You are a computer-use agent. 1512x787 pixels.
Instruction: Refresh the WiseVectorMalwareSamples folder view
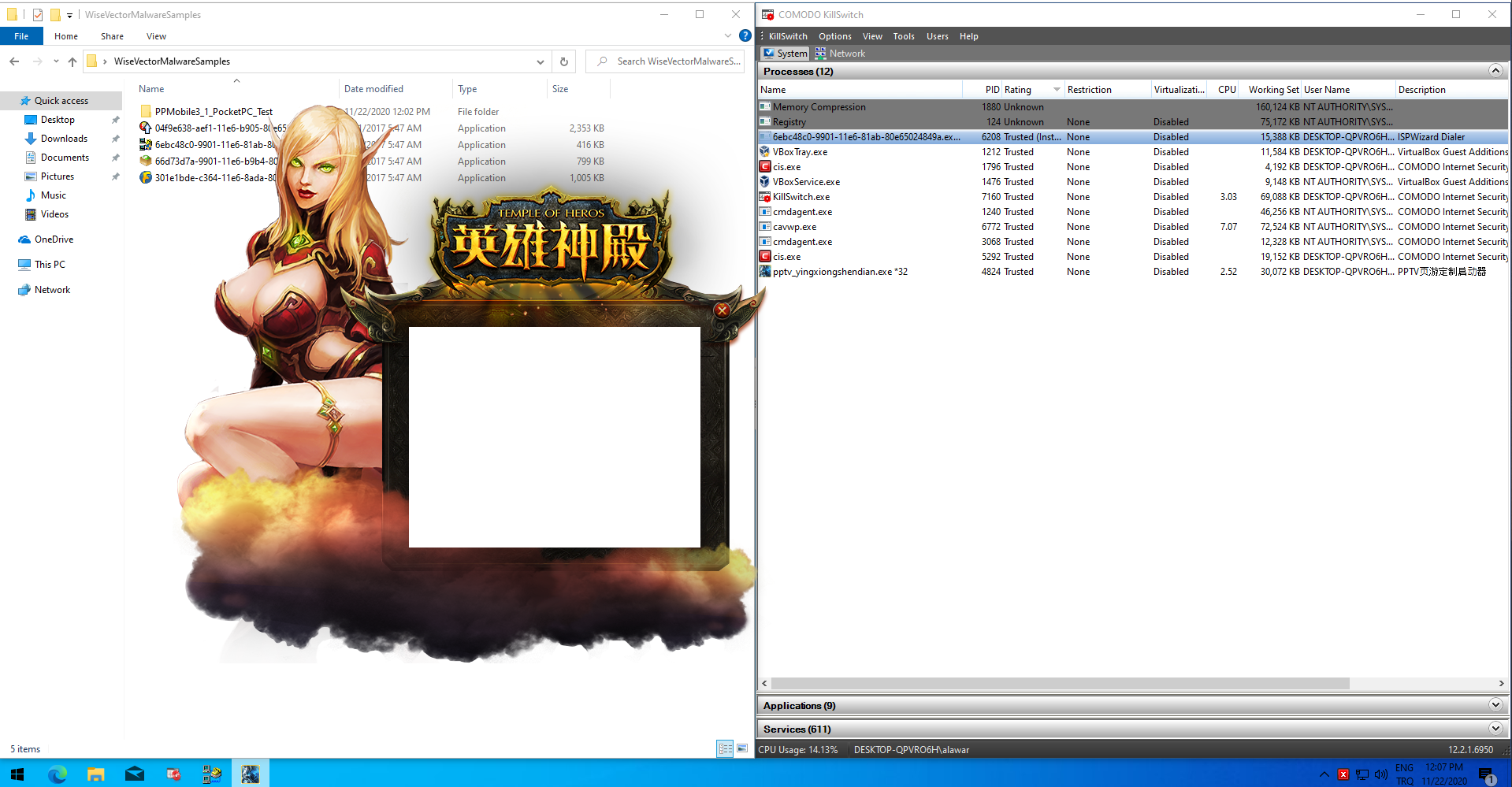[x=564, y=61]
